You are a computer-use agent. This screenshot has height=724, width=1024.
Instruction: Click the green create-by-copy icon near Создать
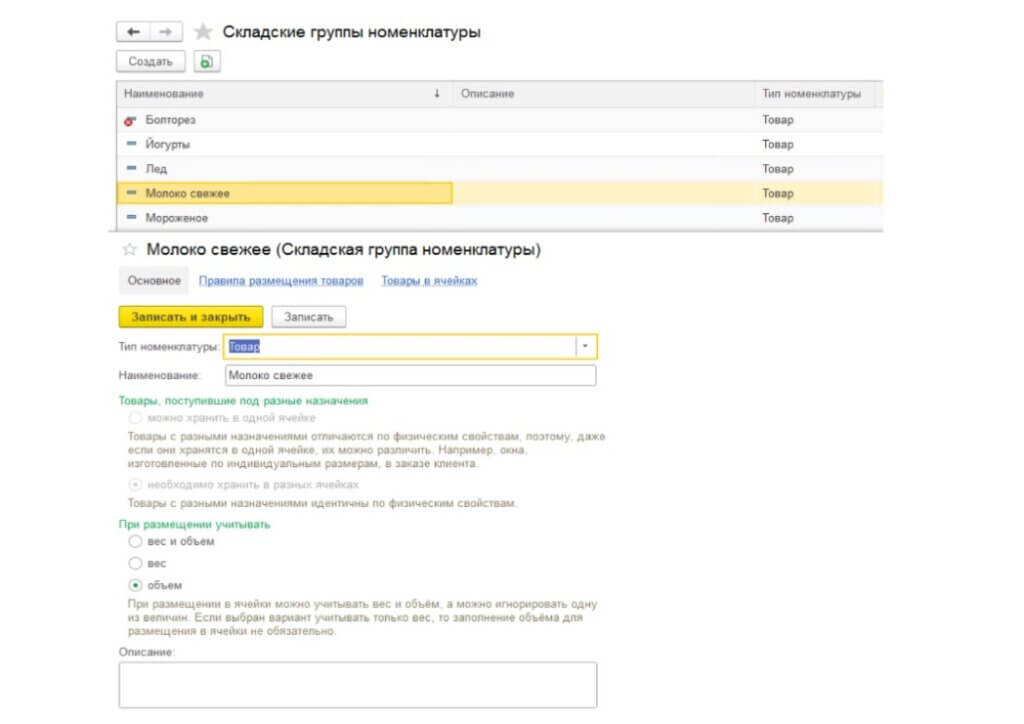coord(205,61)
